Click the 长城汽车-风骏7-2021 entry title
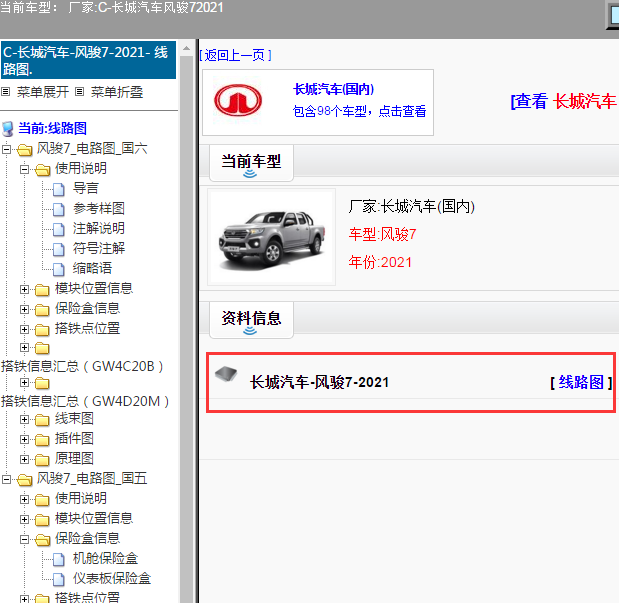The image size is (619, 603). (x=319, y=382)
